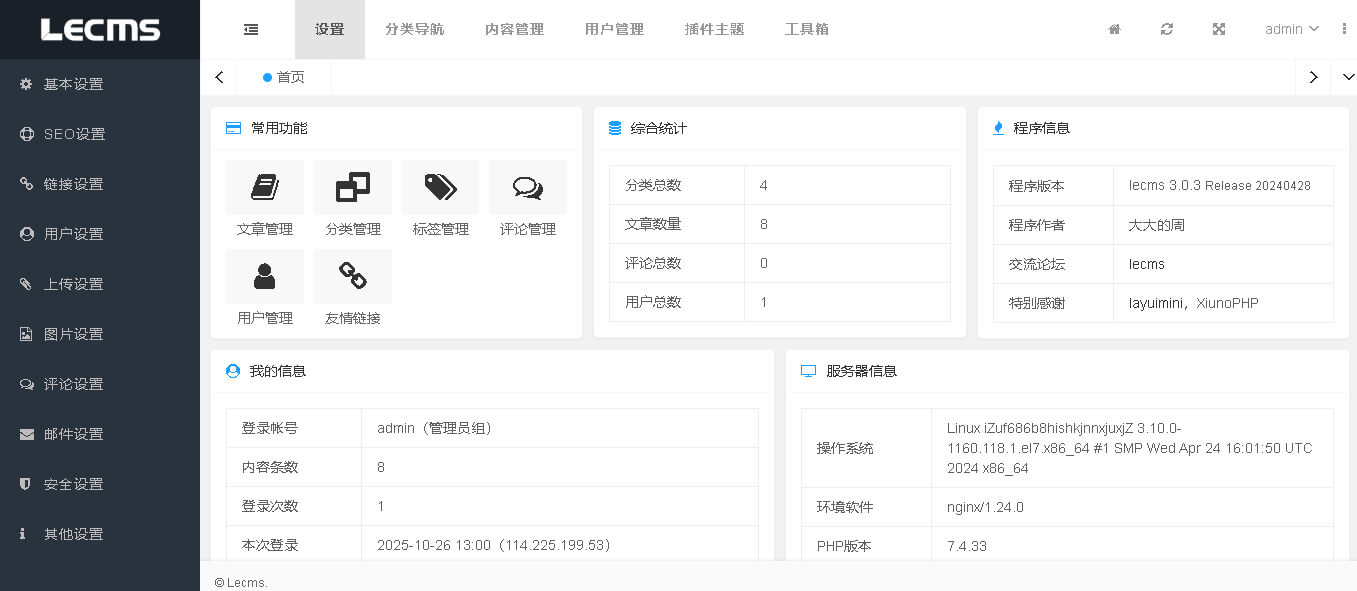Image resolution: width=1357 pixels, height=591 pixels.
Task: Open the tab options down-arrow menu
Action: click(x=1347, y=76)
